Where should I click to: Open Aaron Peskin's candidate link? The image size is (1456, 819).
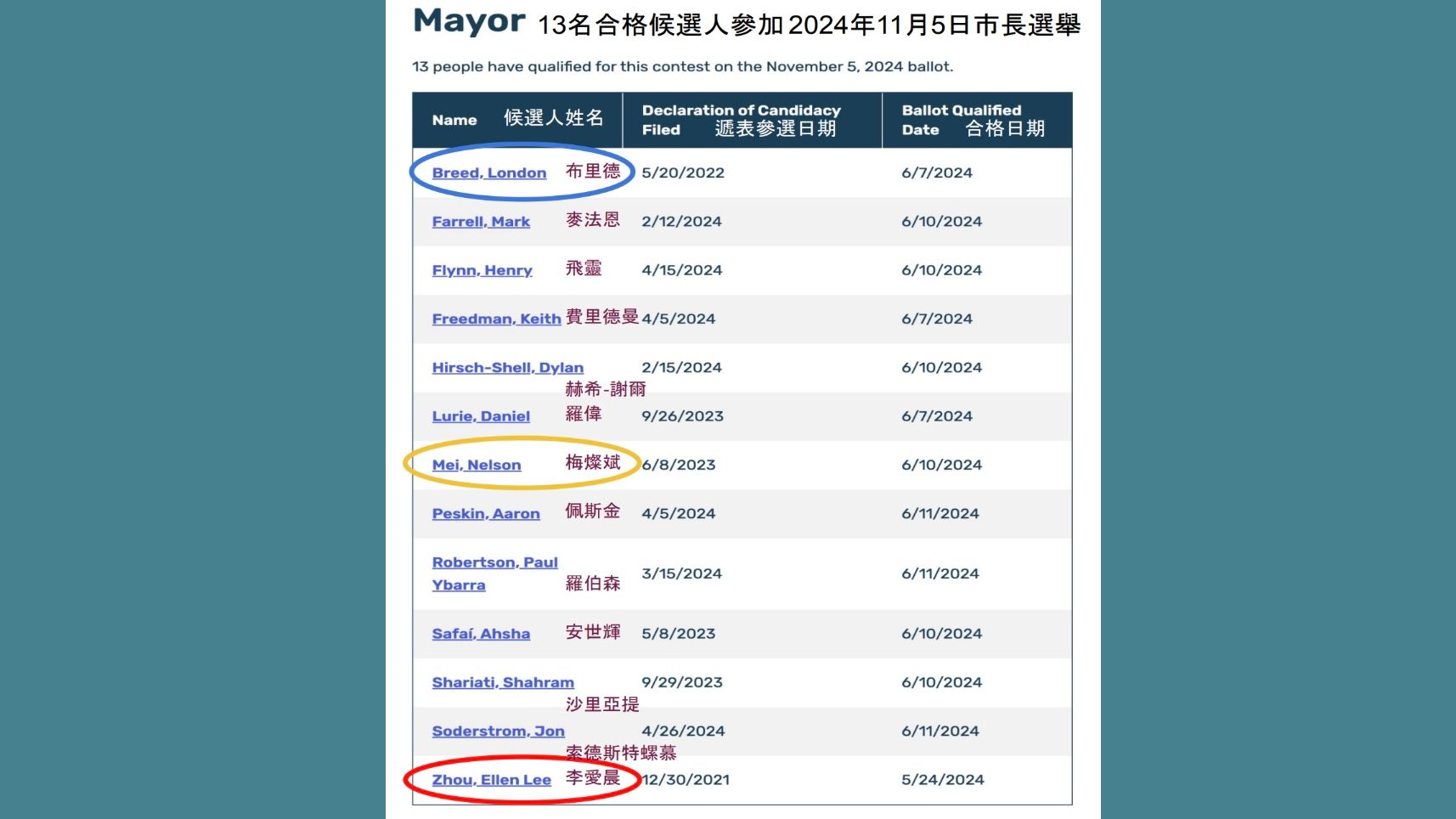[486, 513]
